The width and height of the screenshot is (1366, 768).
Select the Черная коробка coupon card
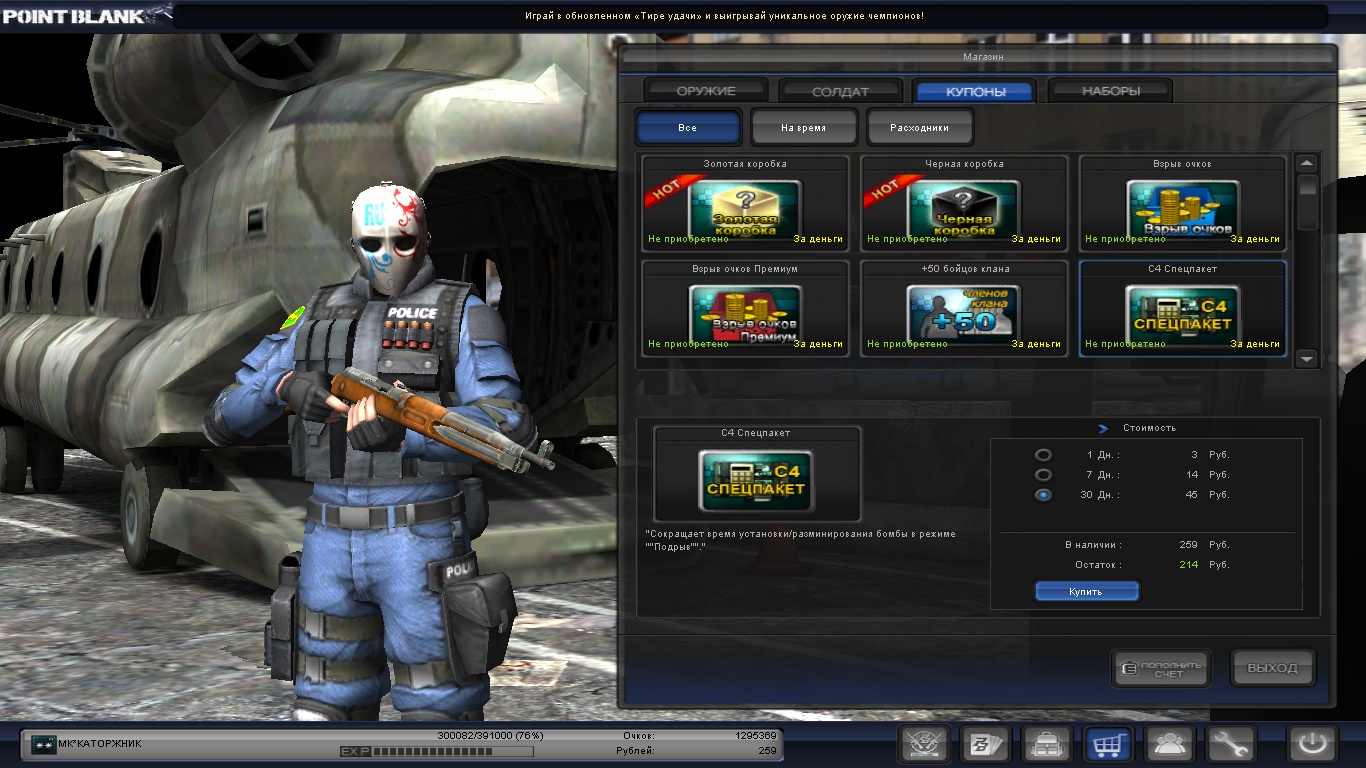964,203
